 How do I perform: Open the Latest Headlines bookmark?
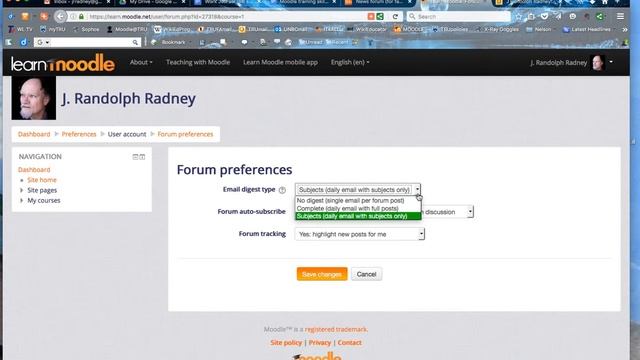tap(587, 29)
